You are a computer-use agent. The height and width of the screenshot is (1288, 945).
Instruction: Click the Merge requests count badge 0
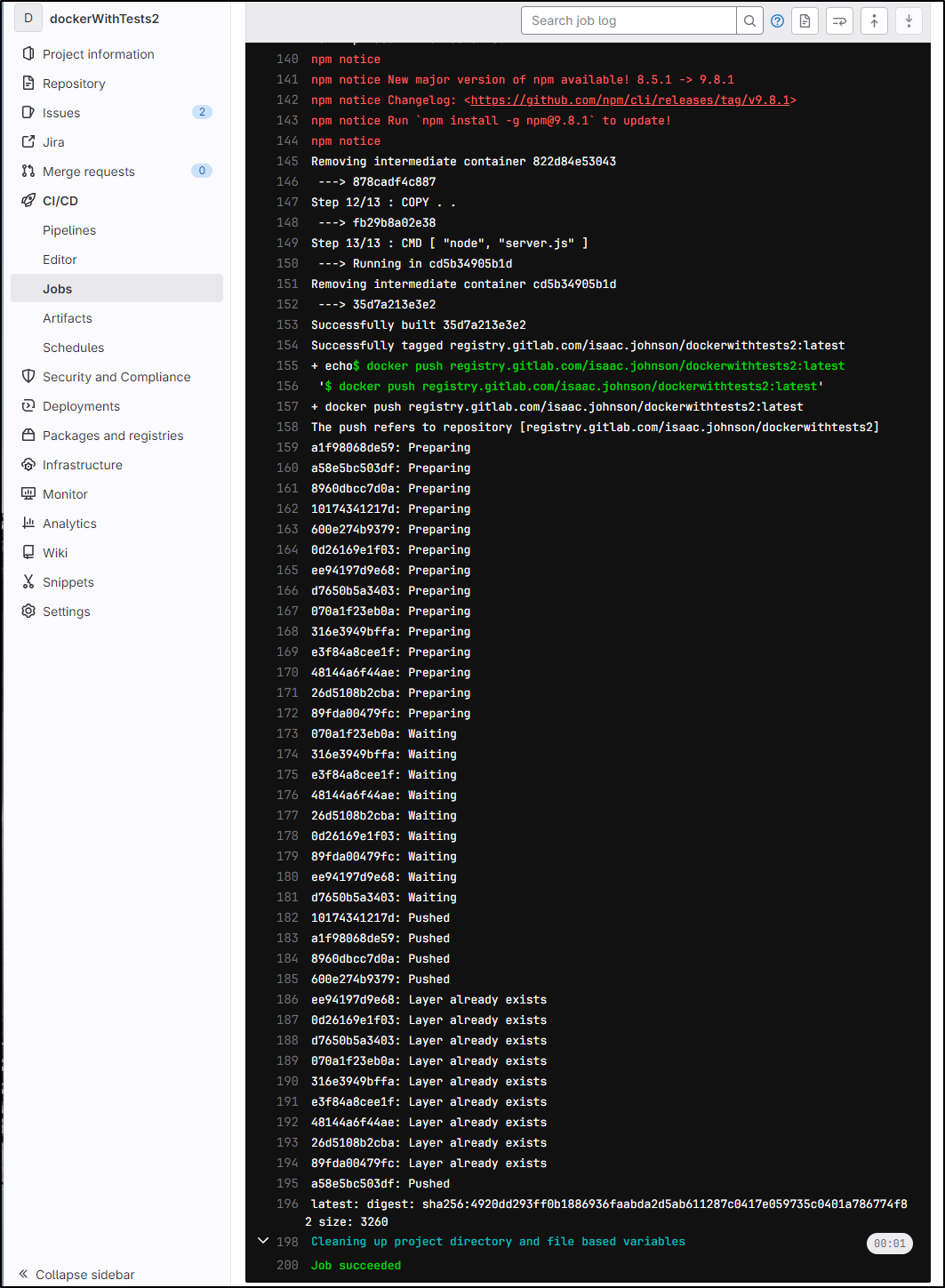pyautogui.click(x=202, y=171)
